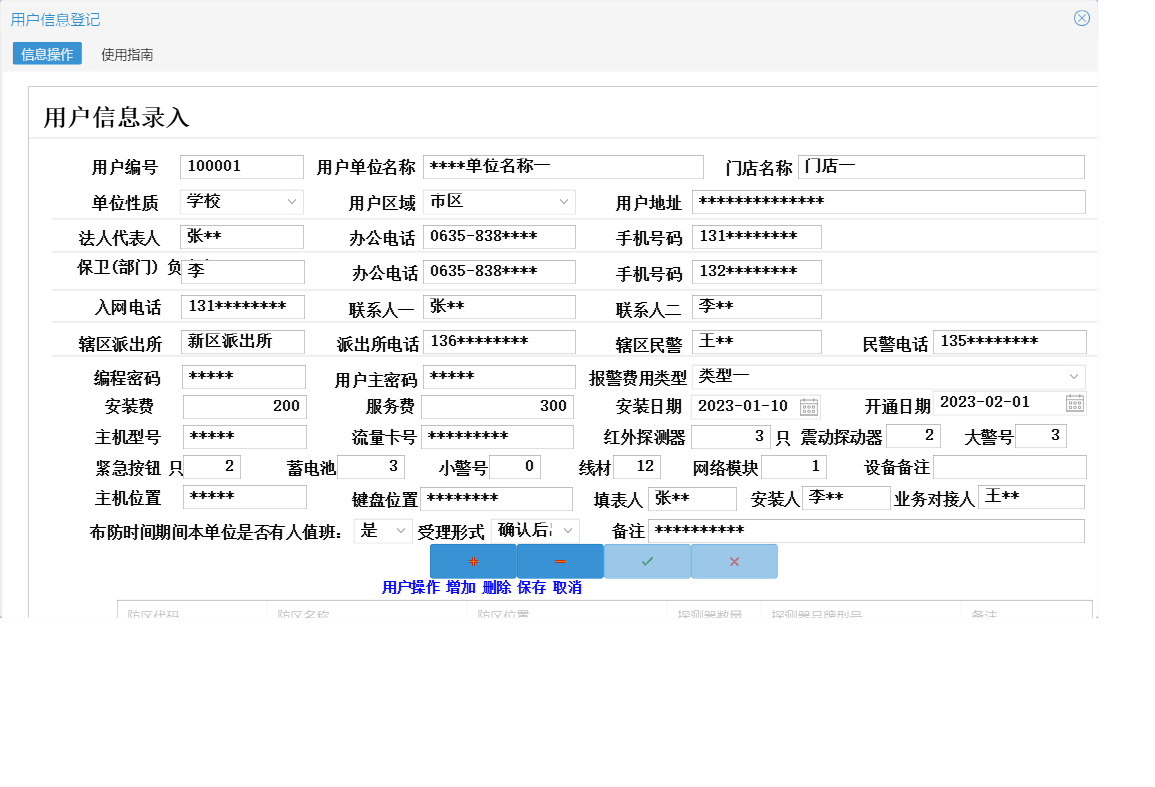Click the 设备备注 input field
This screenshot has height=787, width=1155.
[x=1009, y=466]
